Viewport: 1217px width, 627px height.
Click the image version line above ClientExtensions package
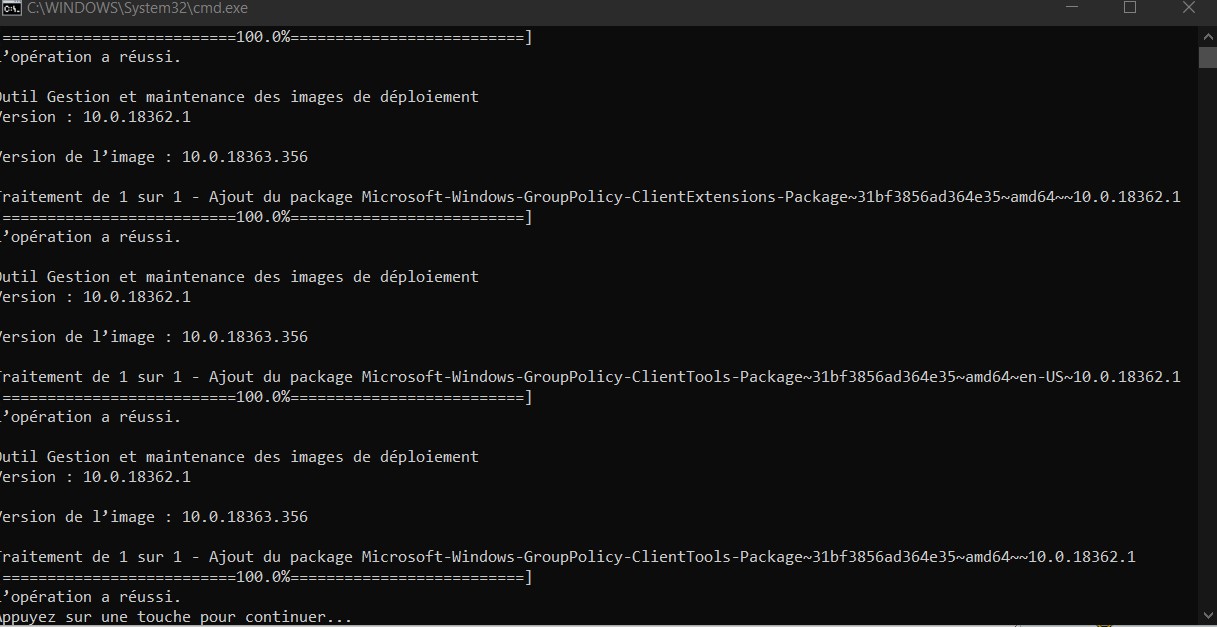point(154,157)
